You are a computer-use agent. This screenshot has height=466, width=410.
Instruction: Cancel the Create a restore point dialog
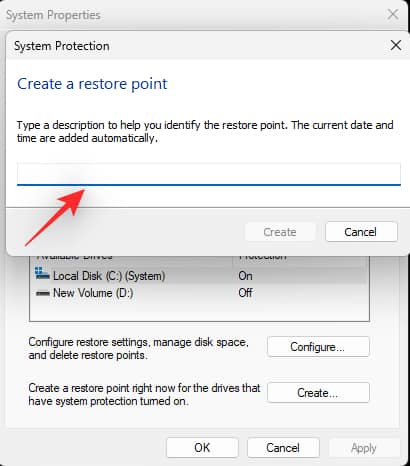pyautogui.click(x=361, y=232)
